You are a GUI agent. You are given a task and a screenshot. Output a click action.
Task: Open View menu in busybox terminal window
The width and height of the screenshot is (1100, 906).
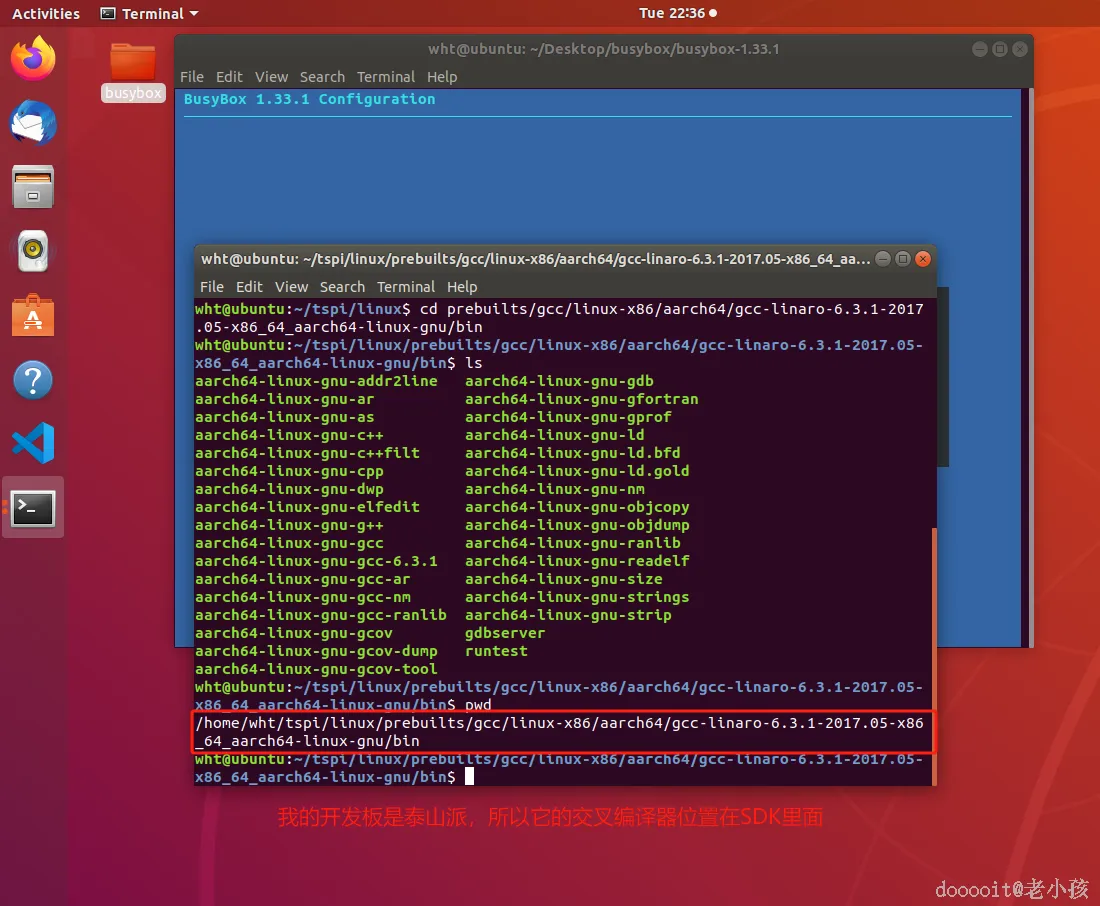click(x=271, y=77)
